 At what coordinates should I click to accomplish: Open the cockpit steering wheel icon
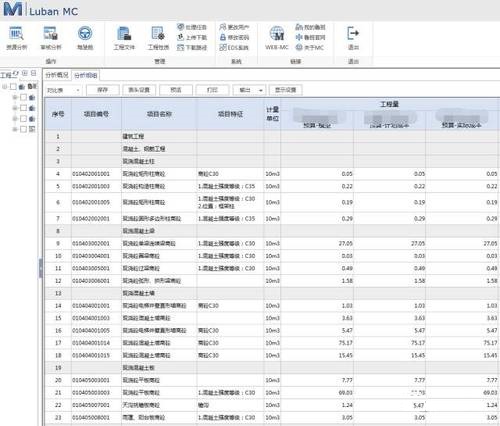tap(85, 38)
